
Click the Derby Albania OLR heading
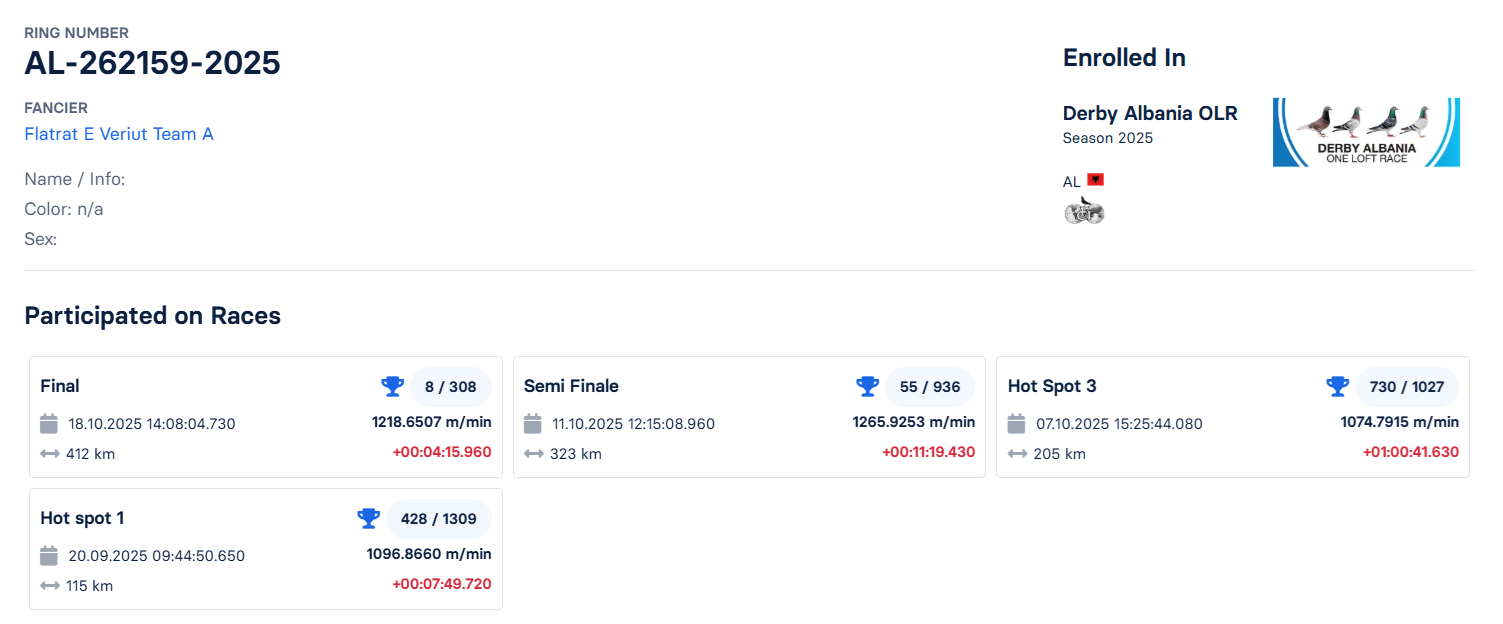pos(1149,113)
